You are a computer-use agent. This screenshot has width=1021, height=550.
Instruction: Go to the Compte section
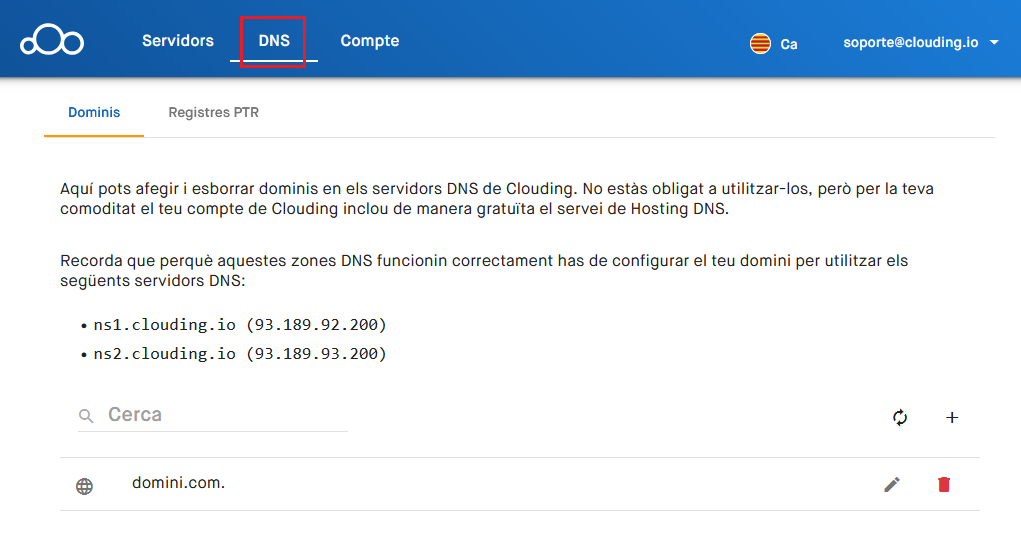[369, 40]
